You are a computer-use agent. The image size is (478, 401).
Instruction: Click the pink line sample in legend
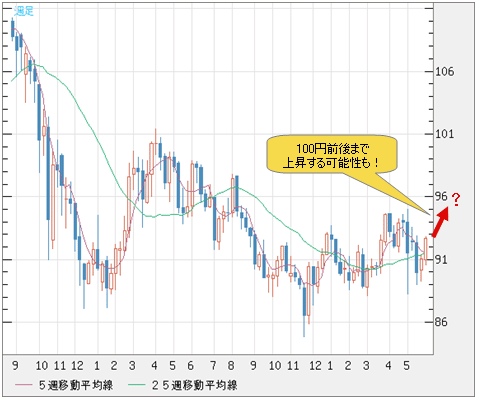pos(24,385)
